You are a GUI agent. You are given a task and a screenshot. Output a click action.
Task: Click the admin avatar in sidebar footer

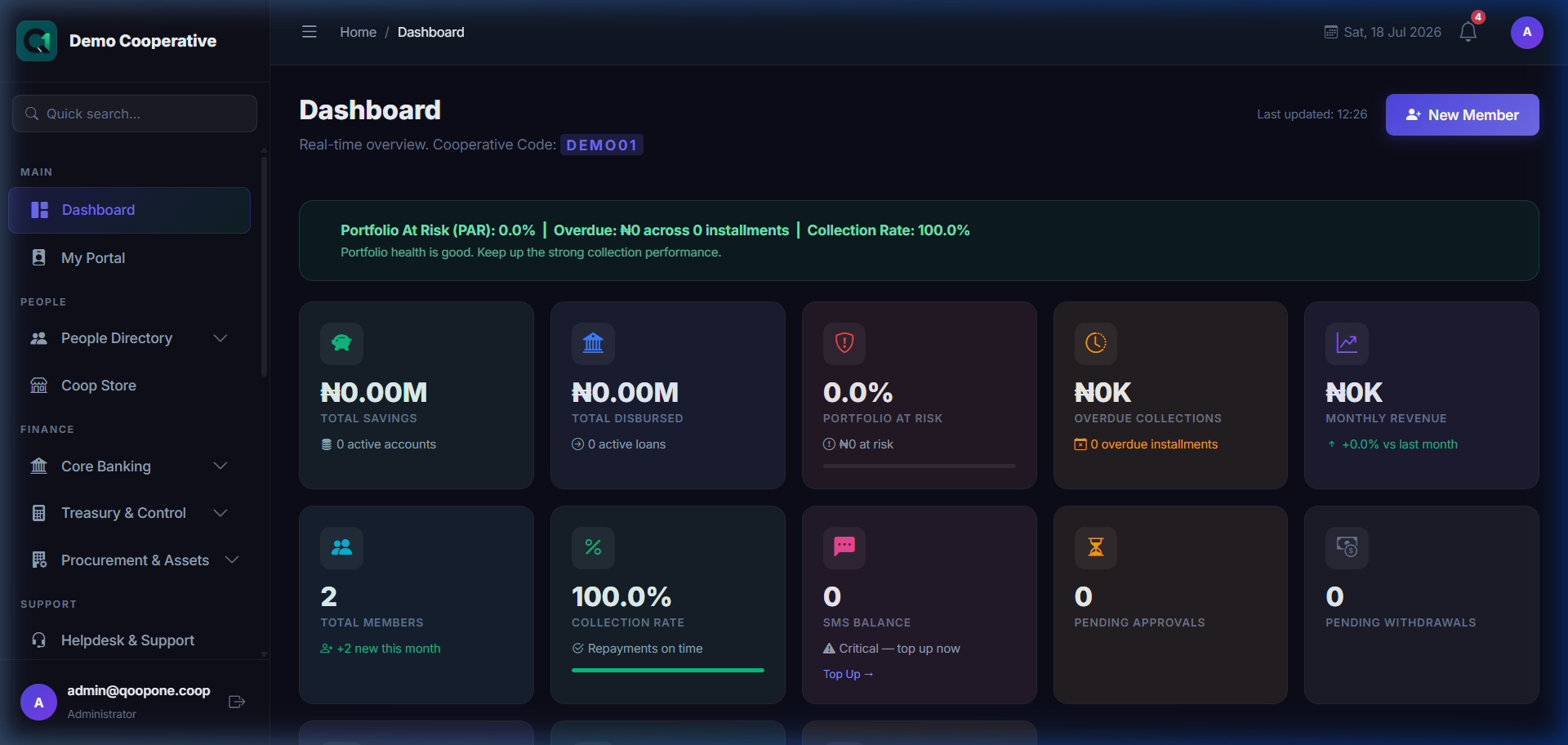tap(38, 703)
